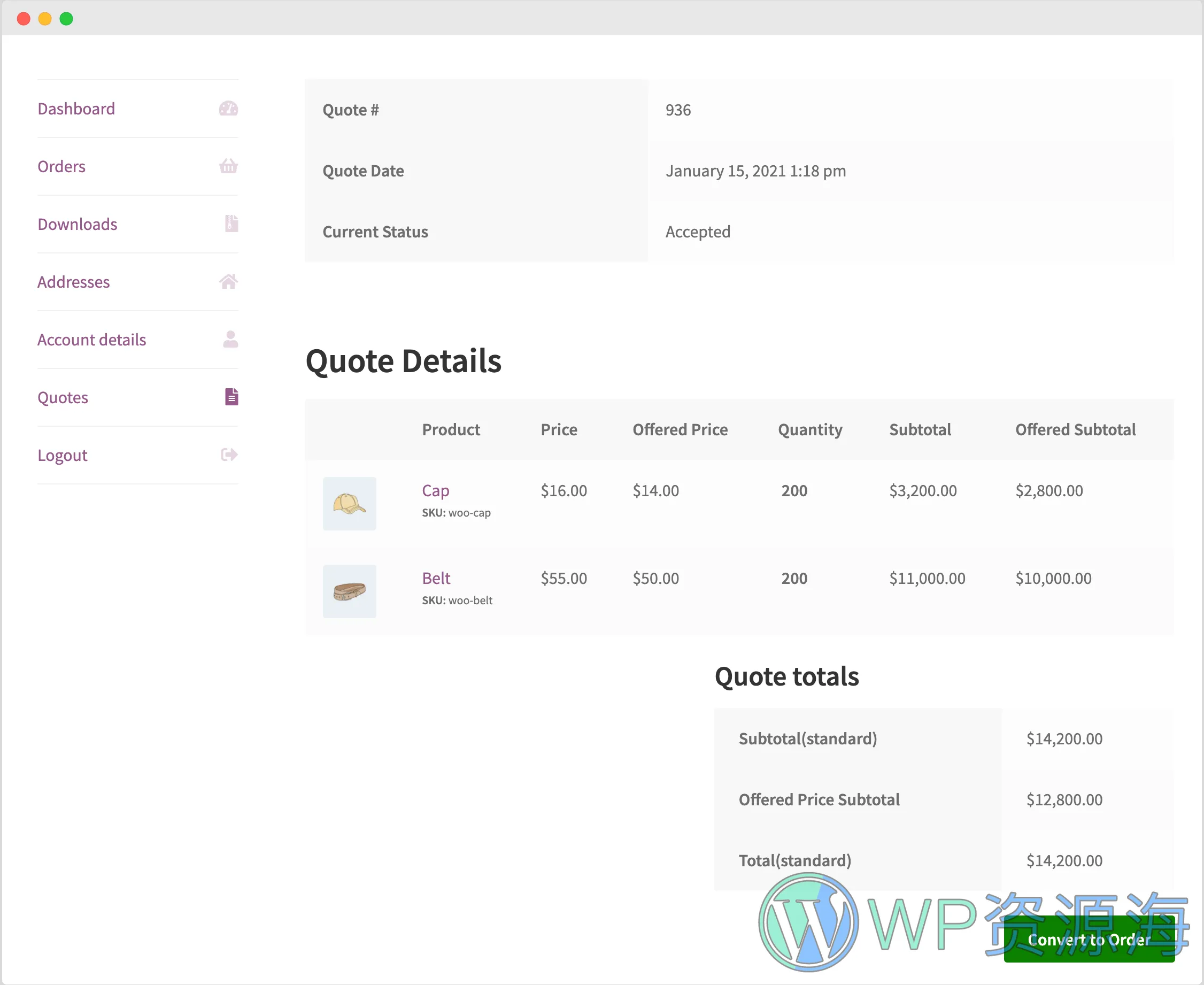The width and height of the screenshot is (1204, 985).
Task: Select the Orders menu item
Action: pos(62,166)
